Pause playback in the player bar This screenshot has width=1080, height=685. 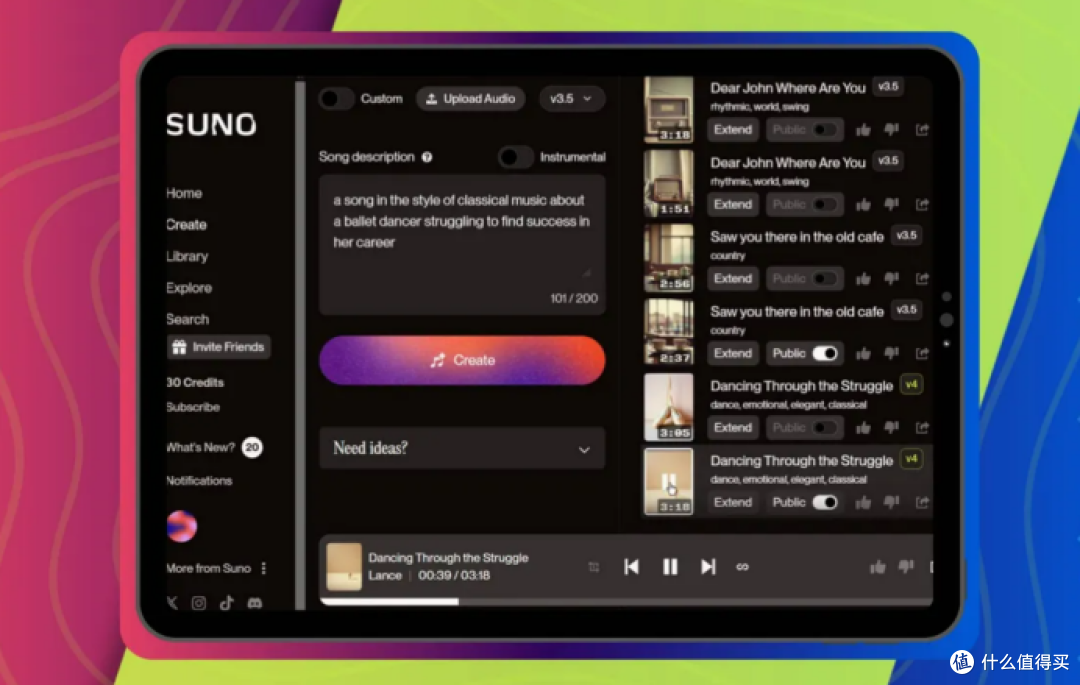[670, 567]
